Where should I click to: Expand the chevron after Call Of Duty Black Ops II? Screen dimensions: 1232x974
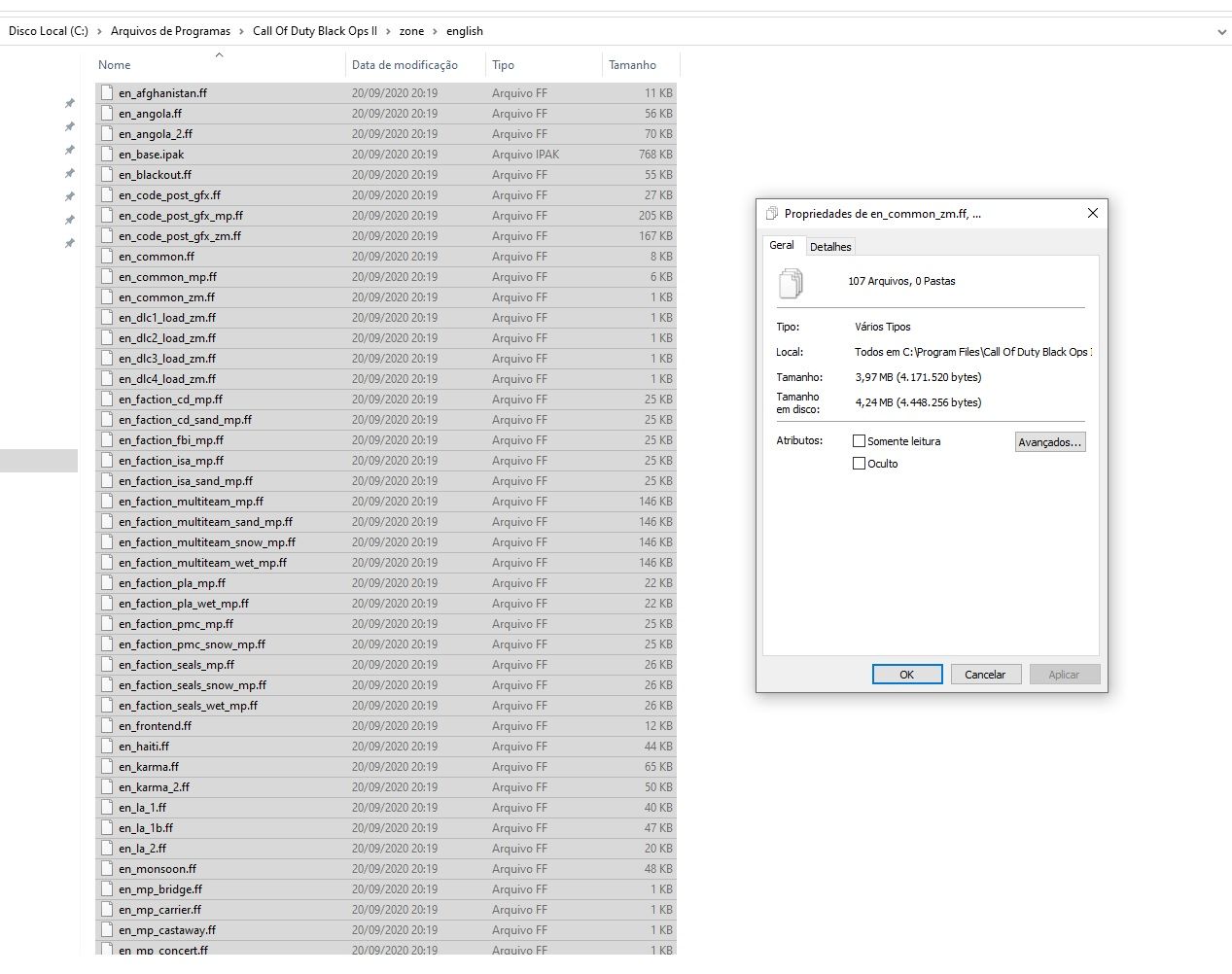coord(388,31)
